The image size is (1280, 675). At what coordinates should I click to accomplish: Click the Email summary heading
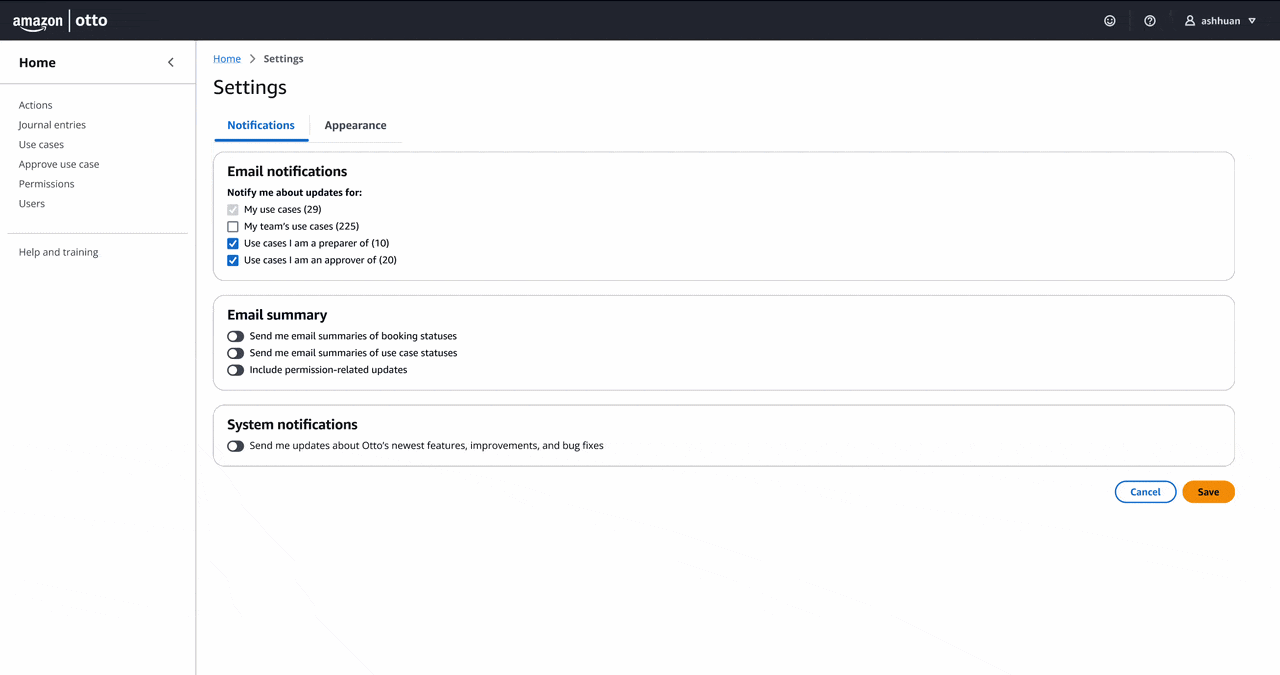(277, 315)
